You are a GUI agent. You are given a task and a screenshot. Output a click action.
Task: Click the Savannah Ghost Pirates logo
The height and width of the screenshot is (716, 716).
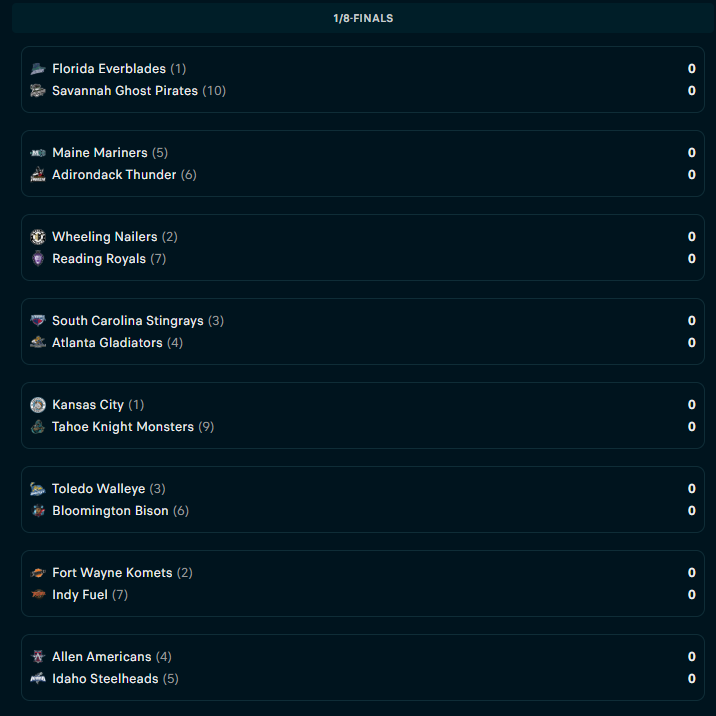point(38,91)
